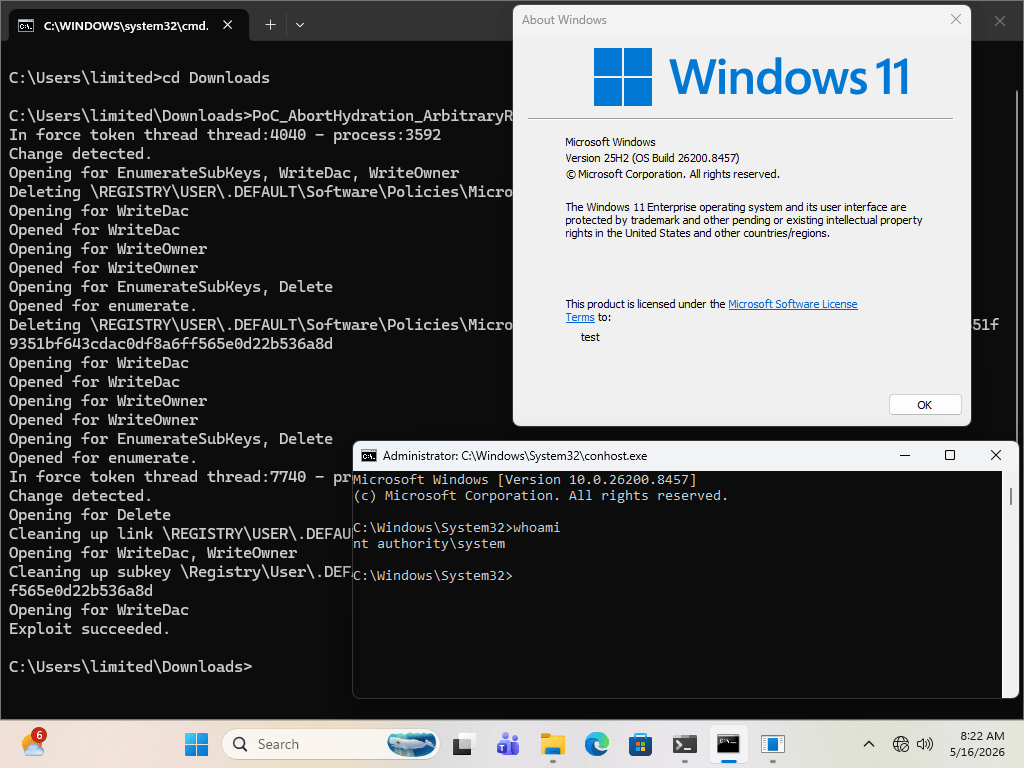The height and width of the screenshot is (768, 1024).
Task: Click OK in About Windows dialog
Action: tap(924, 405)
